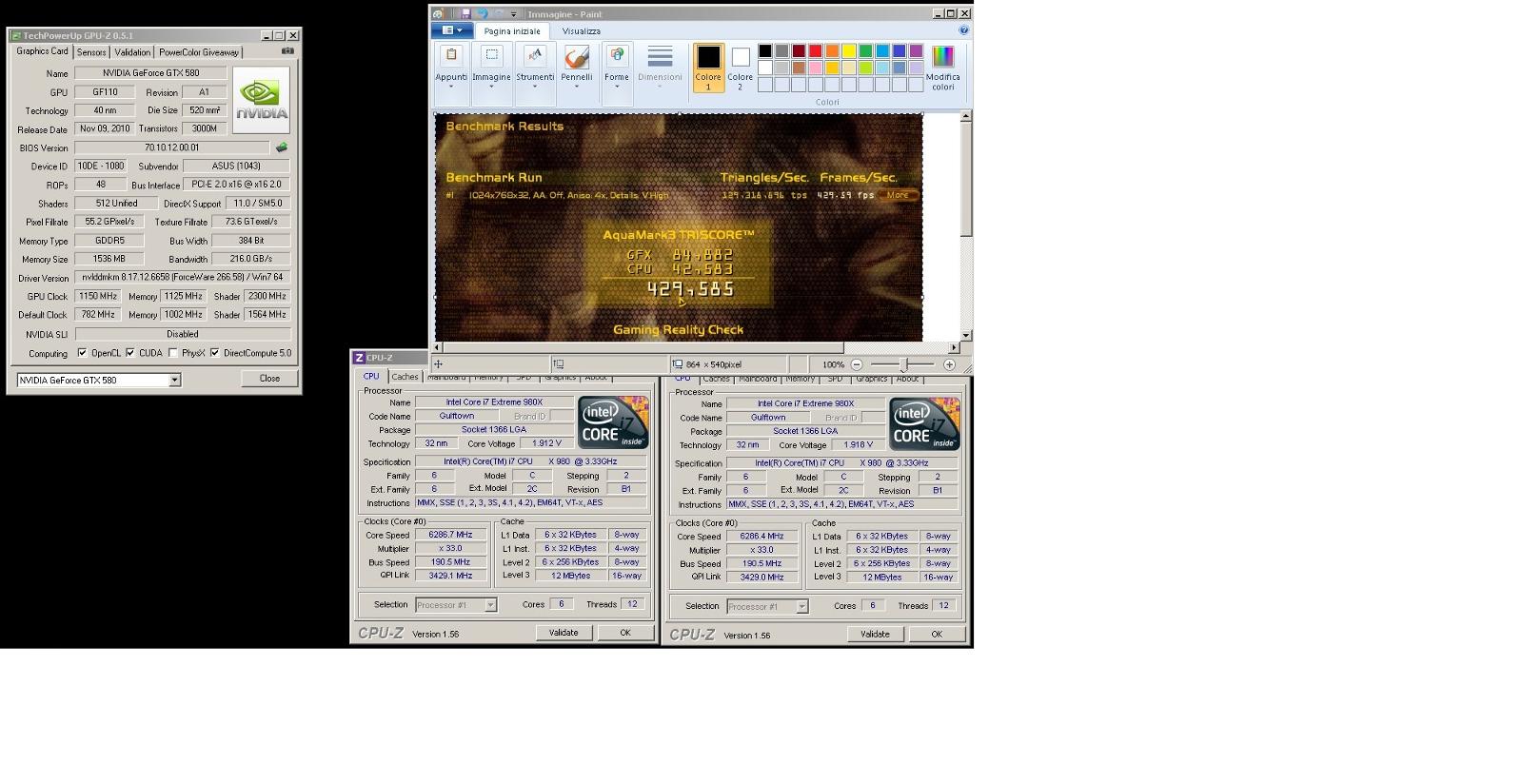1523x784 pixels.
Task: Click the BIOS save chip icon in GPU-Z
Action: click(282, 147)
